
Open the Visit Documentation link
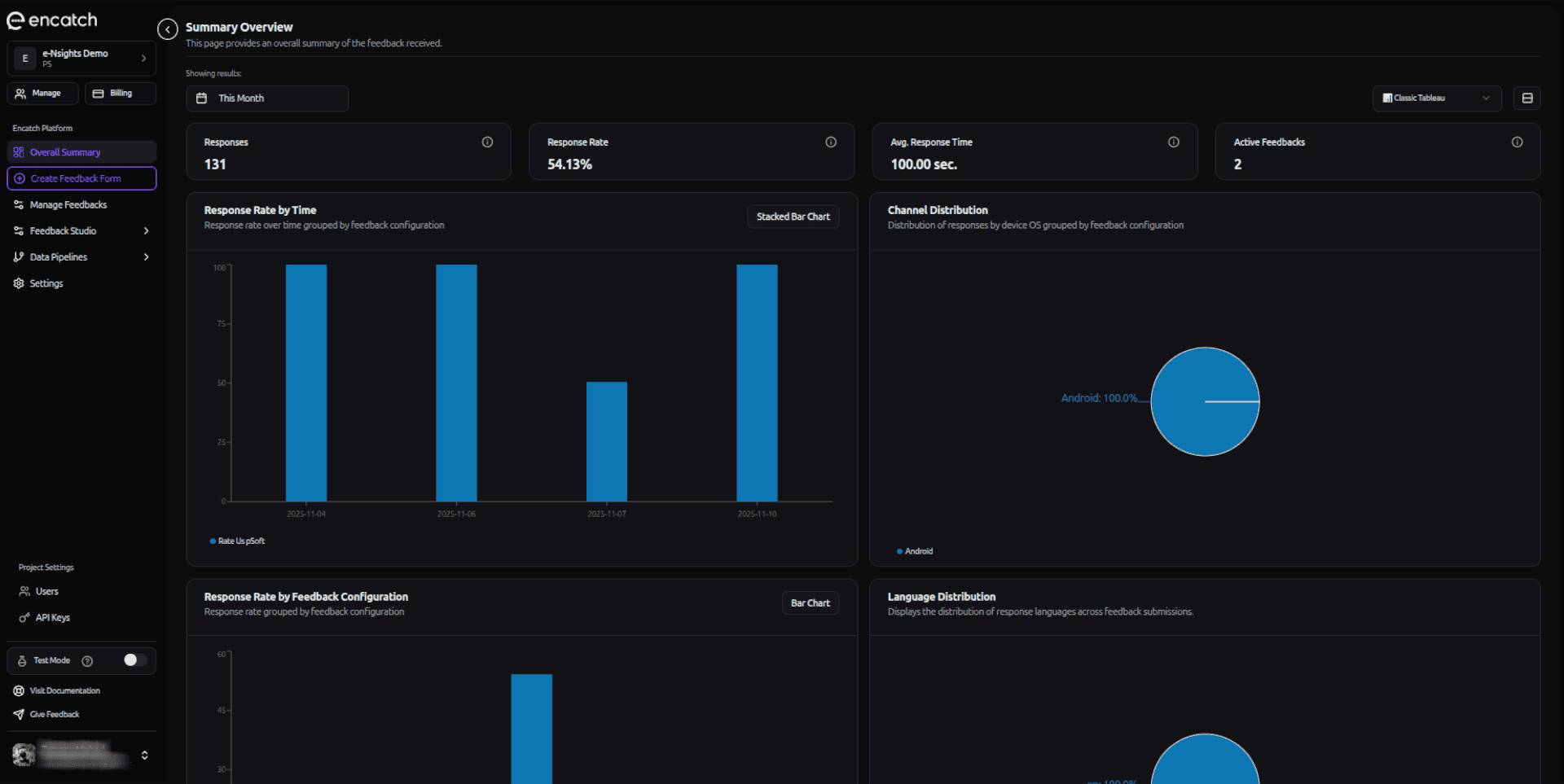pos(64,690)
